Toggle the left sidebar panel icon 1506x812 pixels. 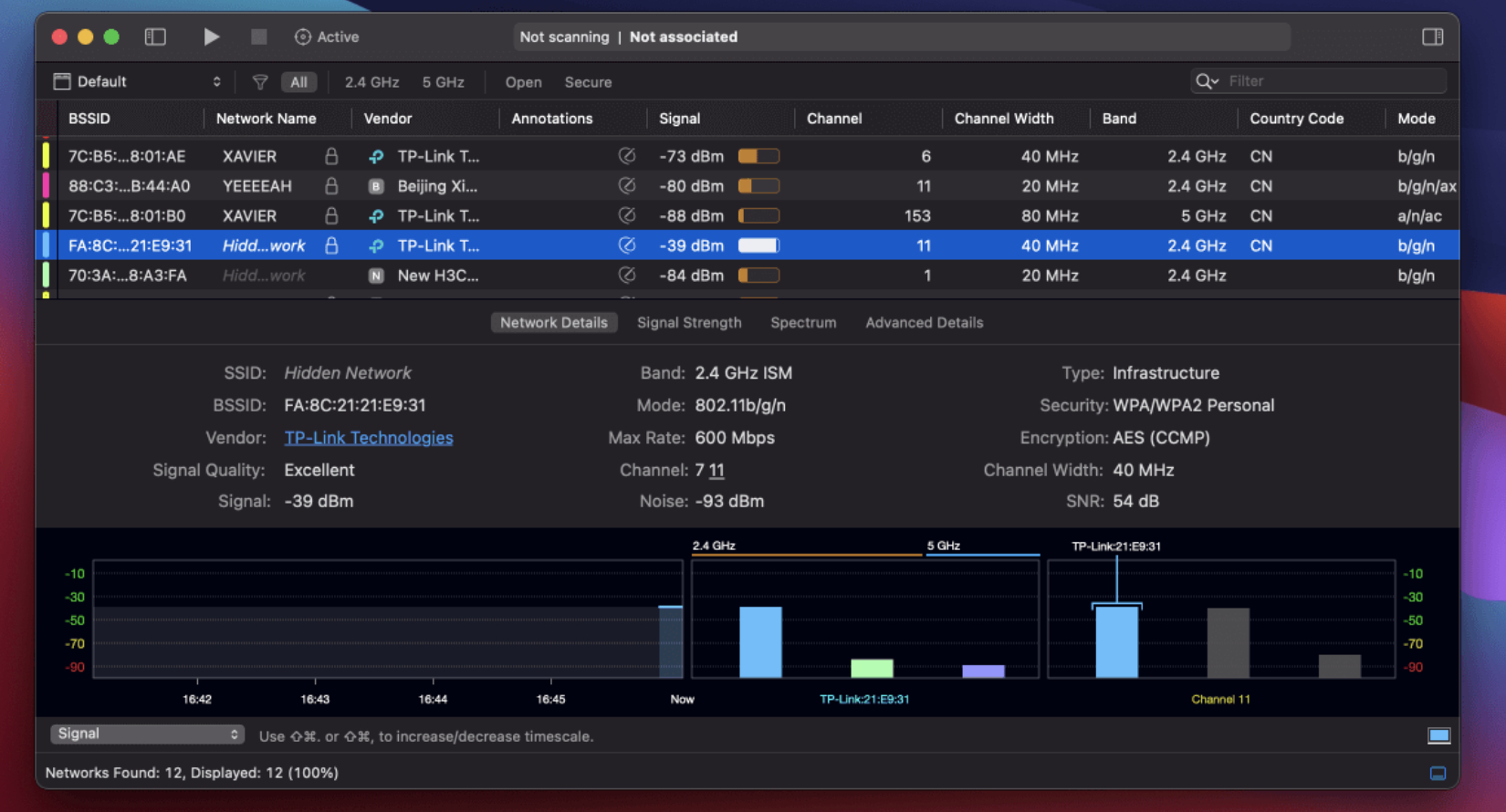[155, 36]
